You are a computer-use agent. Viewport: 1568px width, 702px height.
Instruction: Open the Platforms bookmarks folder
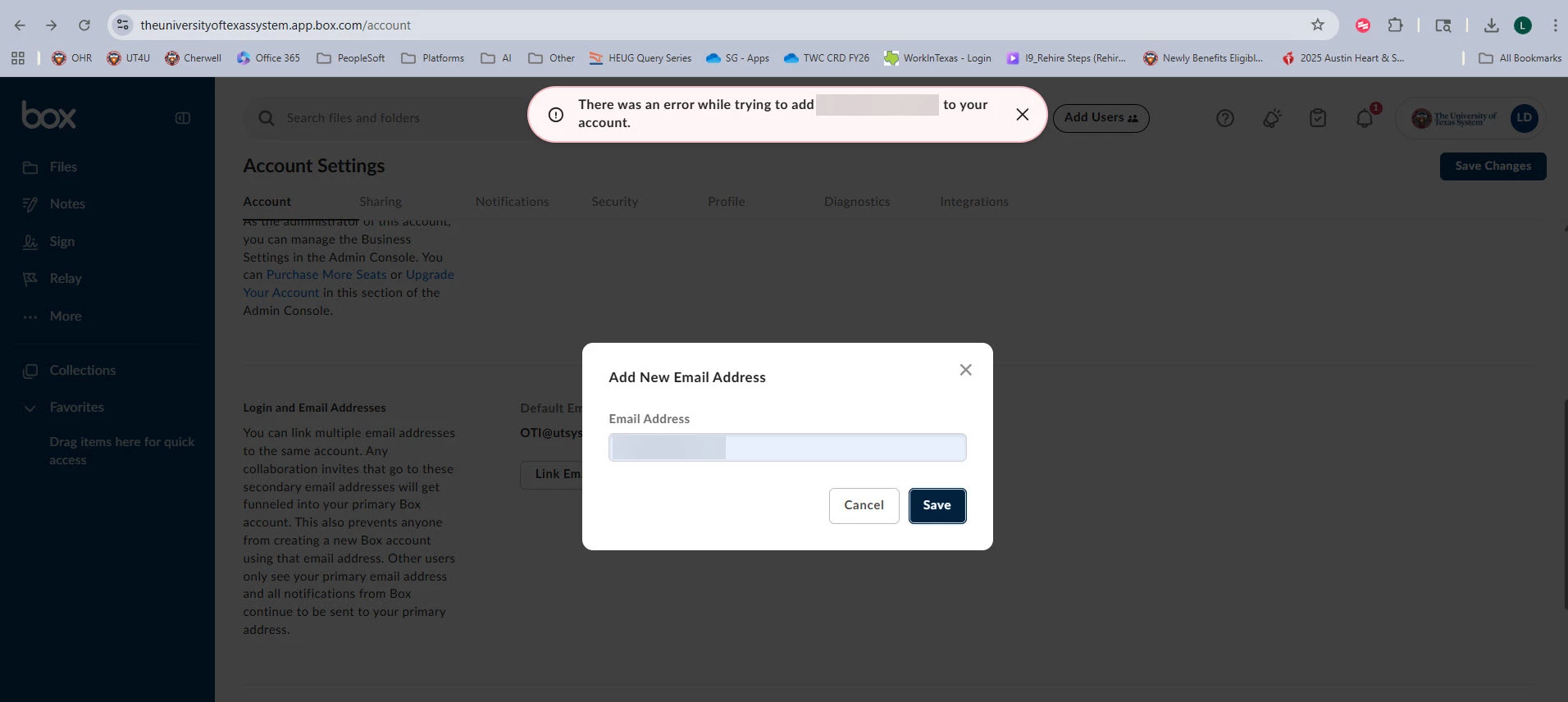tap(432, 58)
